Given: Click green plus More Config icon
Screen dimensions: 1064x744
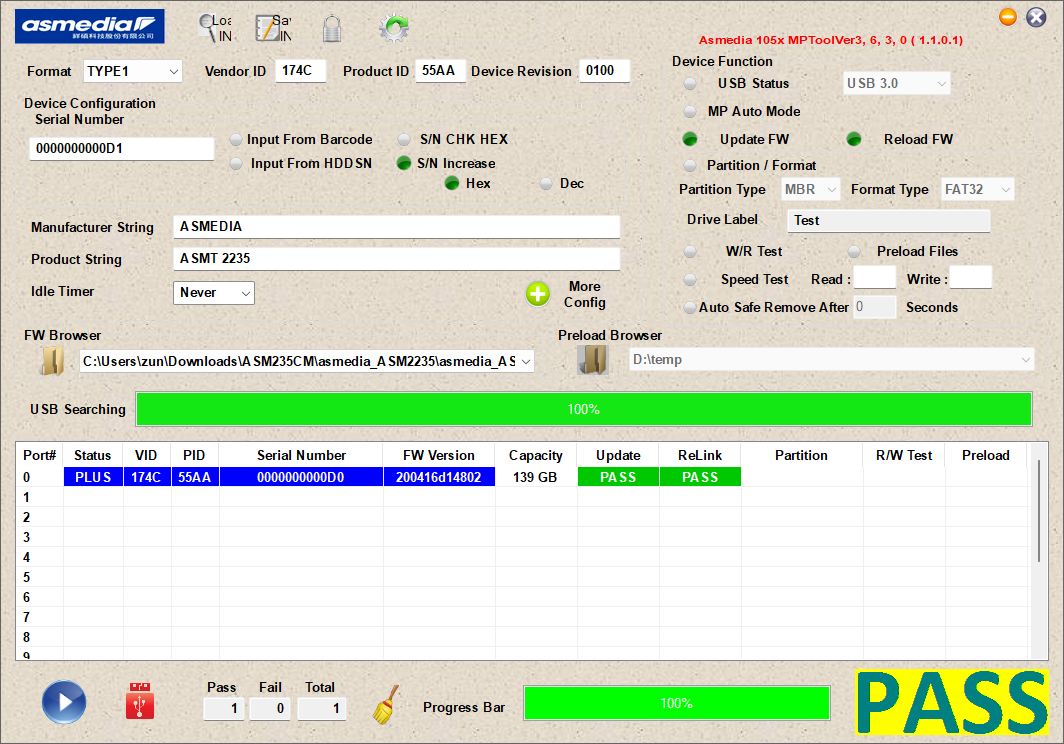Looking at the screenshot, I should coord(538,294).
